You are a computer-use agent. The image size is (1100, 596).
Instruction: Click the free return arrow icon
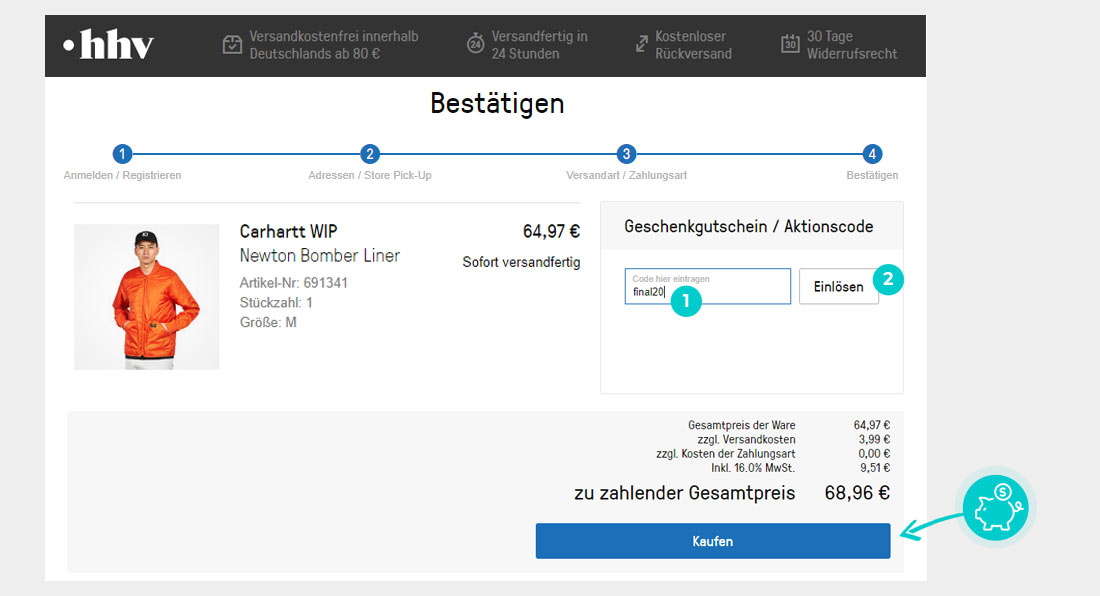(641, 43)
